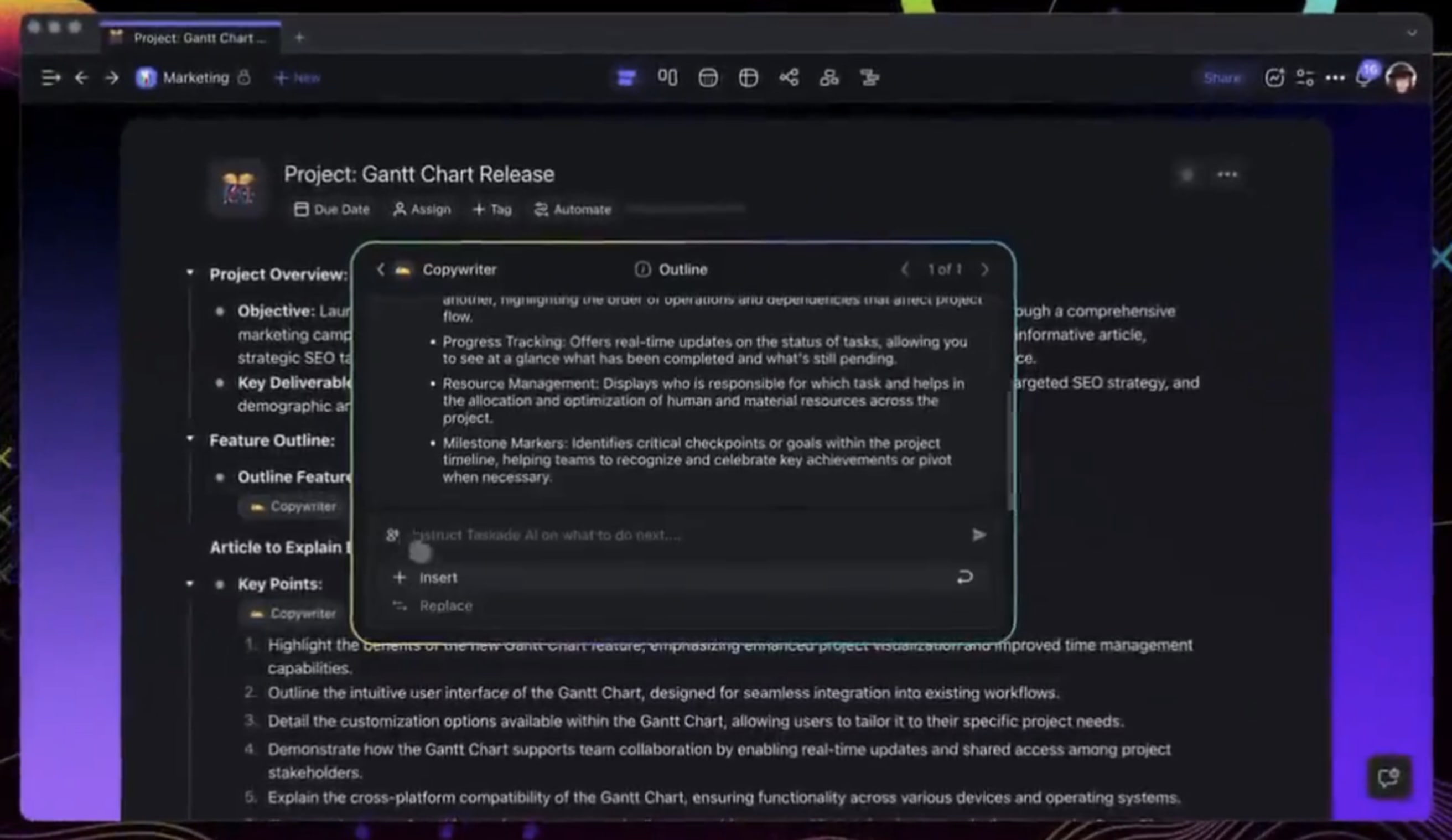
Task: Toggle the sidebar menu icon
Action: click(x=51, y=77)
